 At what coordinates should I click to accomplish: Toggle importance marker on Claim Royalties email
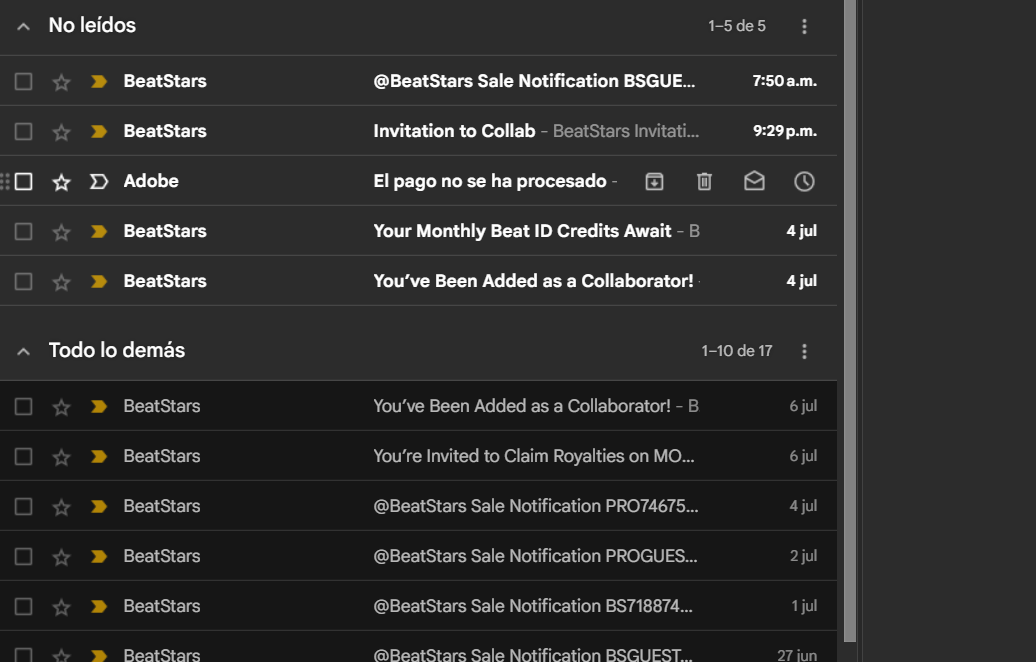coord(98,457)
